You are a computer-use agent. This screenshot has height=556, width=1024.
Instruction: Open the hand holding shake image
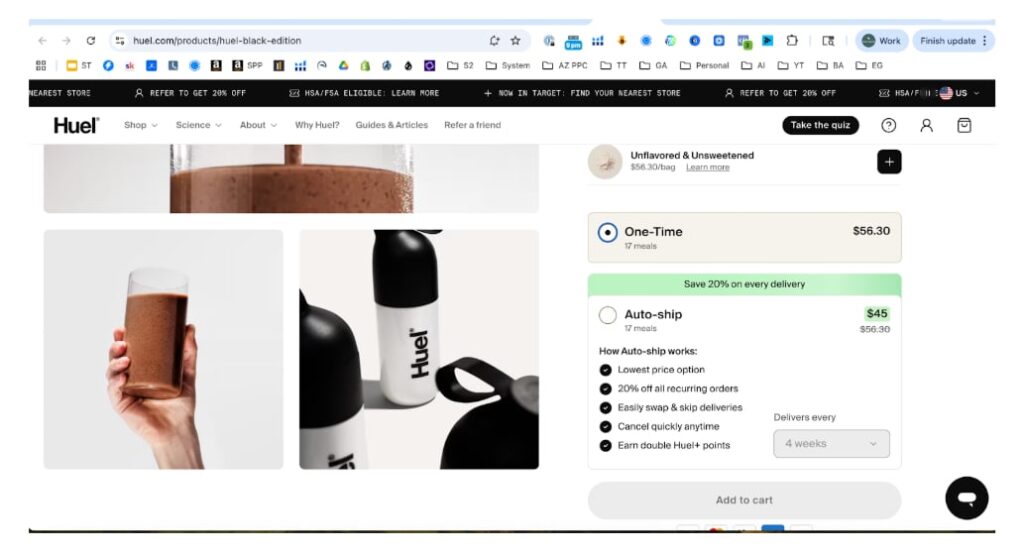[x=163, y=349]
